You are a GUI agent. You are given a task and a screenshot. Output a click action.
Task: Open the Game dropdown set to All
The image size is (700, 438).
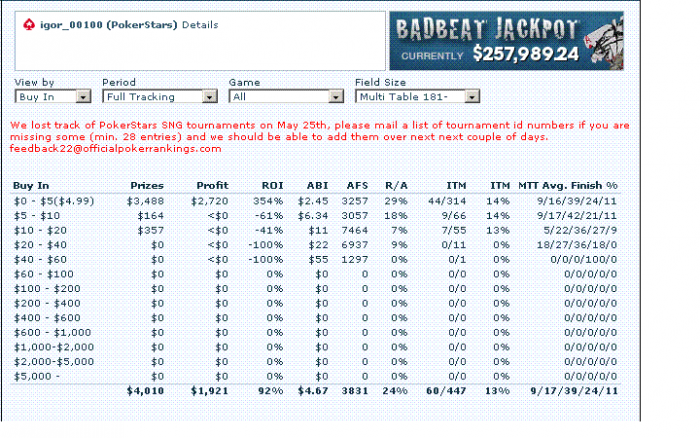click(x=286, y=96)
